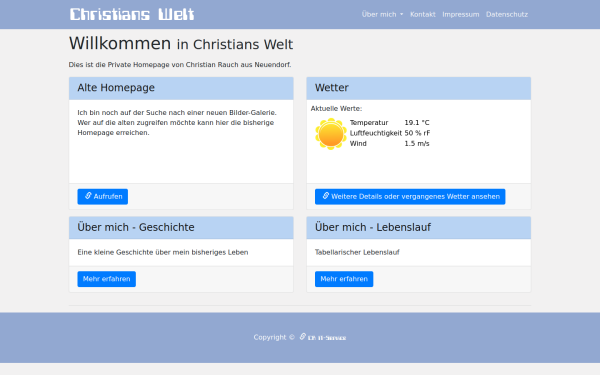
Task: Open the Datenschutz page
Action: 507,15
